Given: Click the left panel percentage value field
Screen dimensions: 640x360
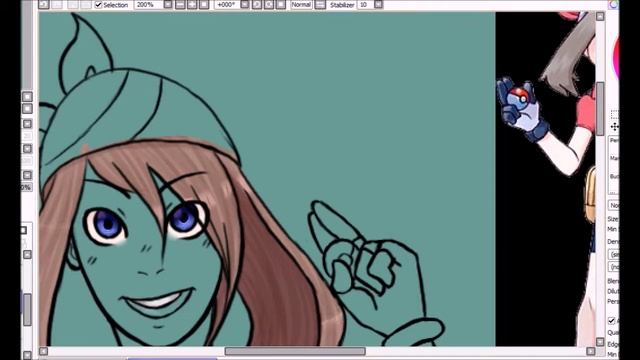Looking at the screenshot, I should point(26,187).
